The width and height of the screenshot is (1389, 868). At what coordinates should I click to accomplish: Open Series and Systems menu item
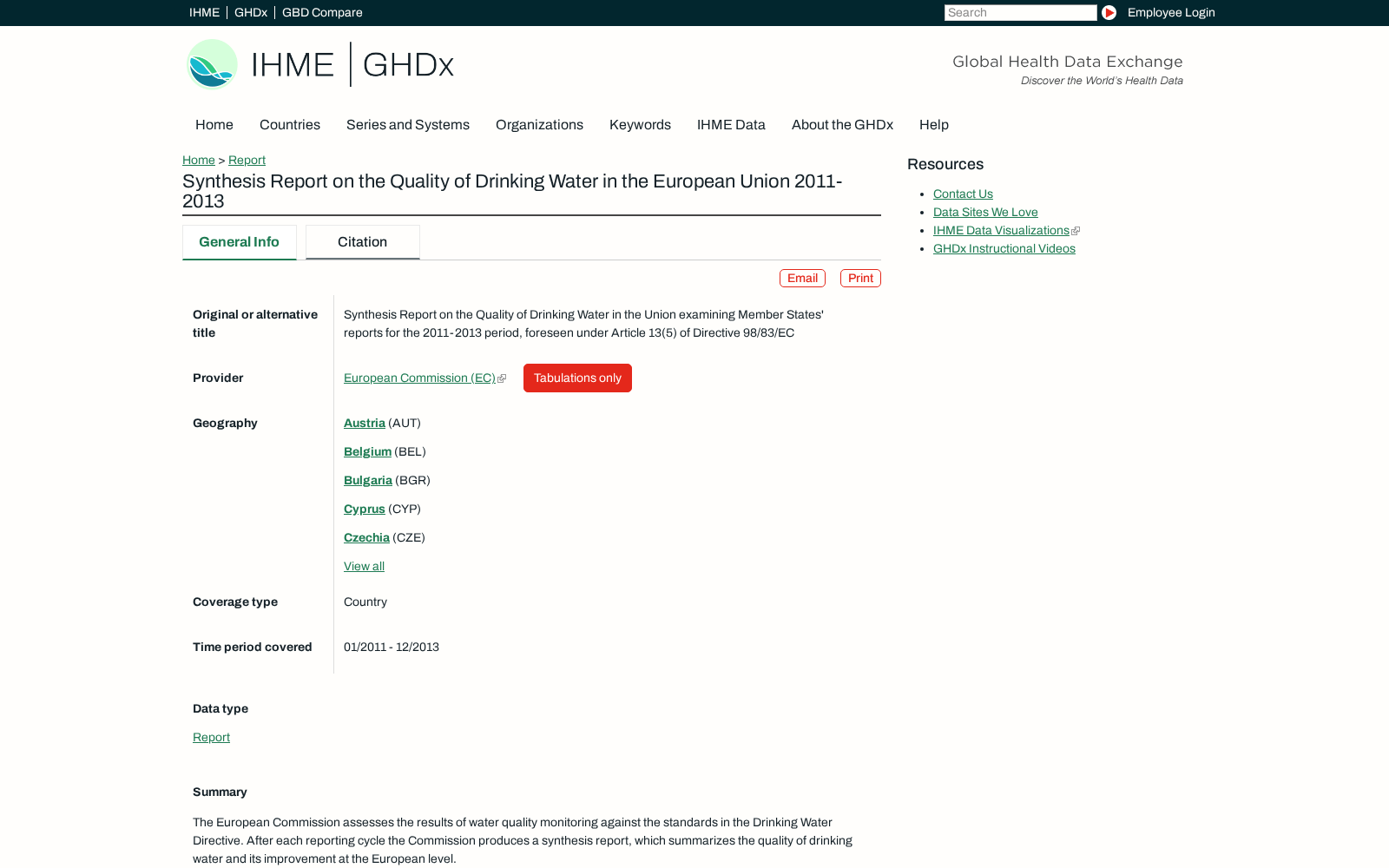[x=408, y=124]
